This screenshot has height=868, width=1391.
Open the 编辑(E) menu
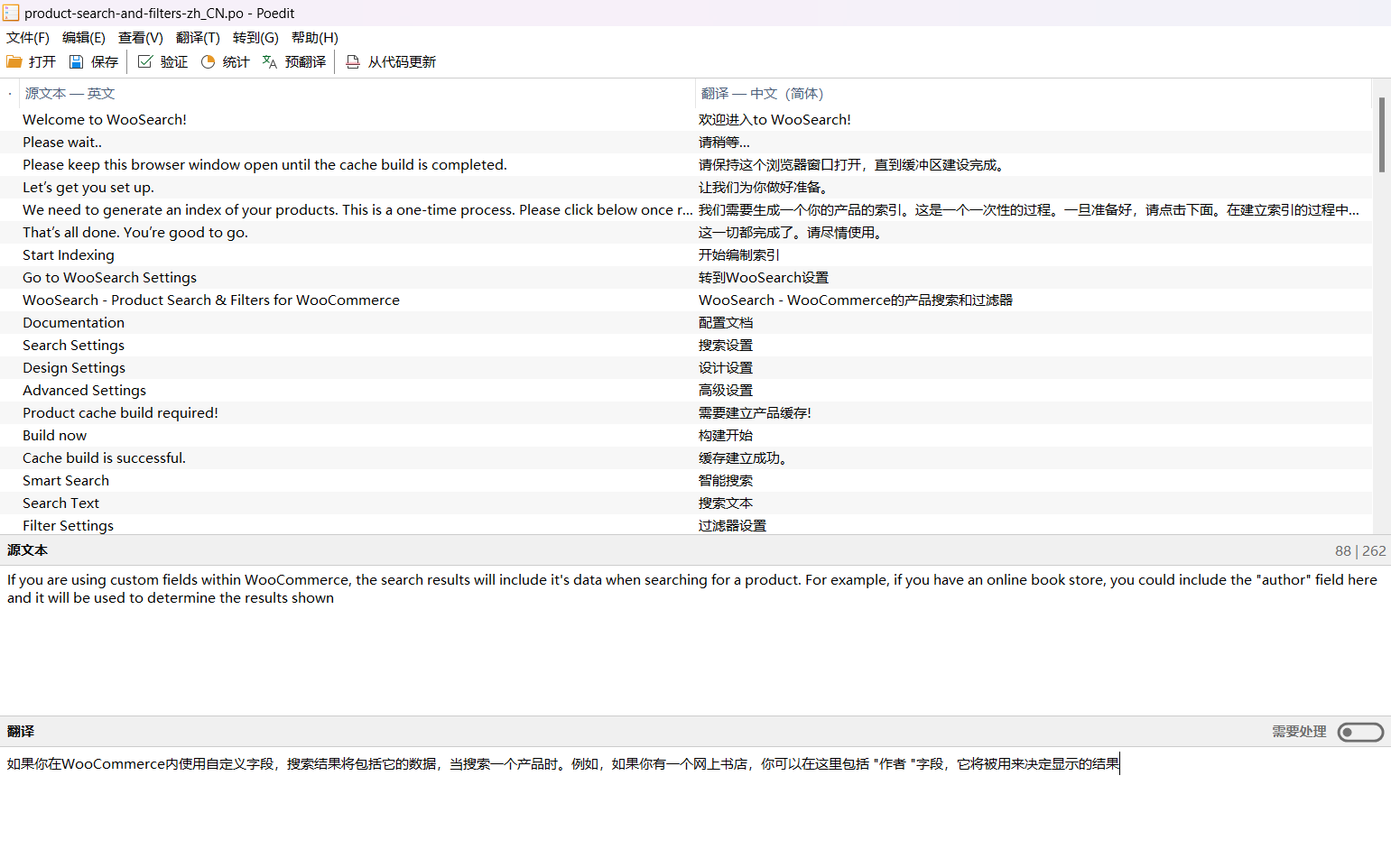84,37
